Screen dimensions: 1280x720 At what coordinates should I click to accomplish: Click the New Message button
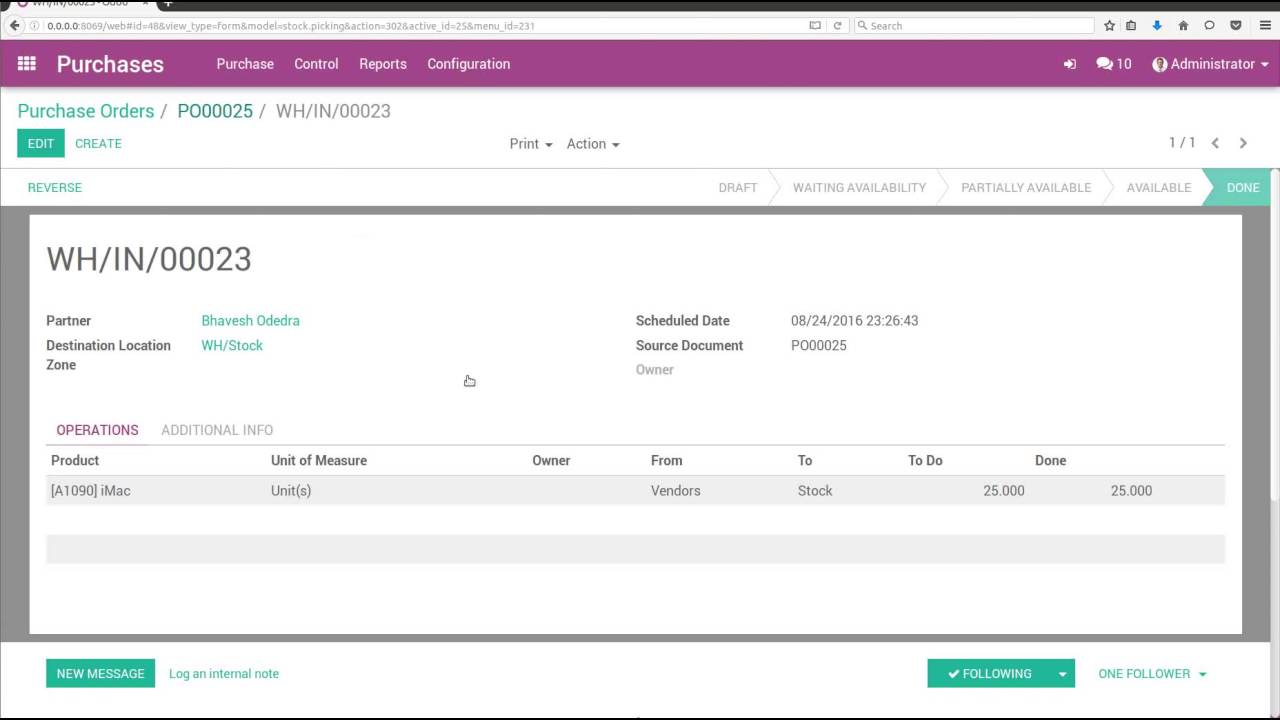tap(100, 674)
